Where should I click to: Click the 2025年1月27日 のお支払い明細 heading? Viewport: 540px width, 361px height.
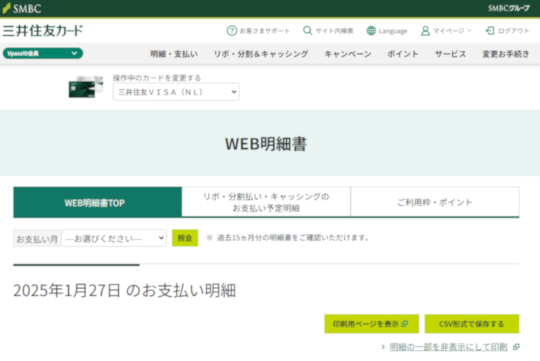[124, 290]
